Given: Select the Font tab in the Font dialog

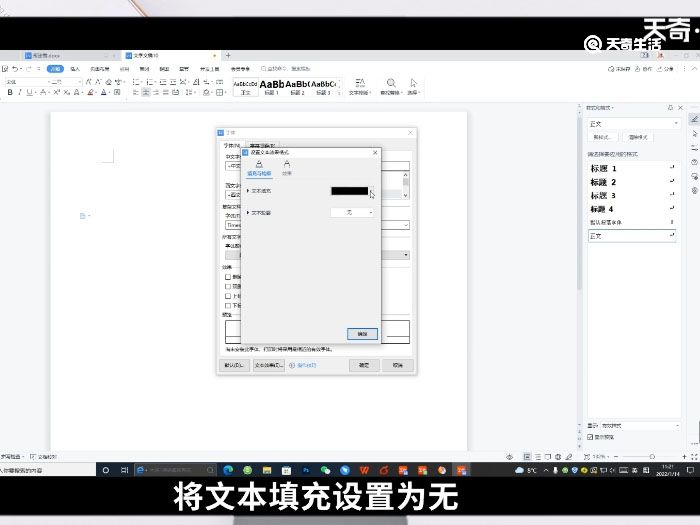Looking at the screenshot, I should pyautogui.click(x=231, y=146).
